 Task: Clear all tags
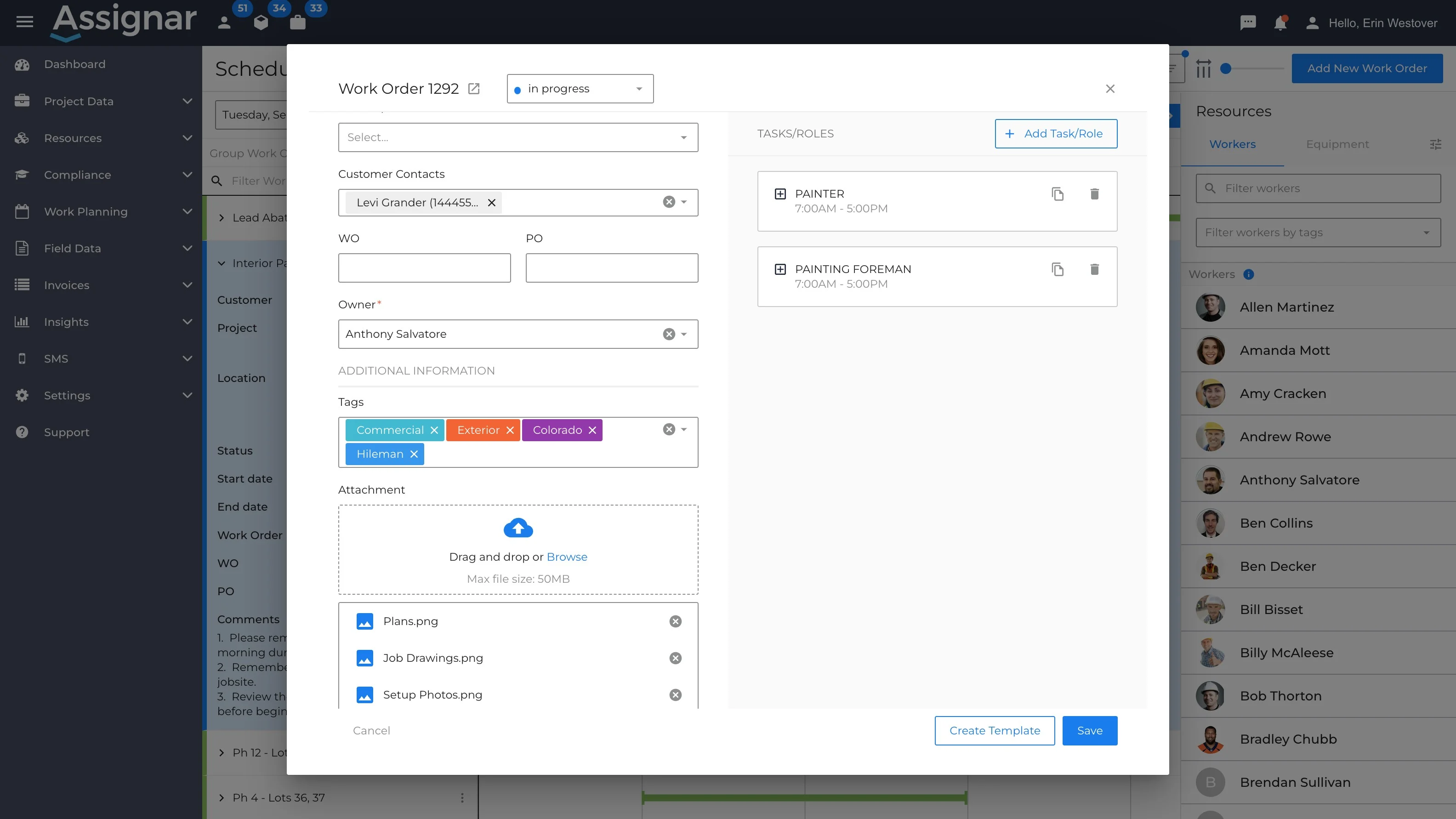click(669, 430)
